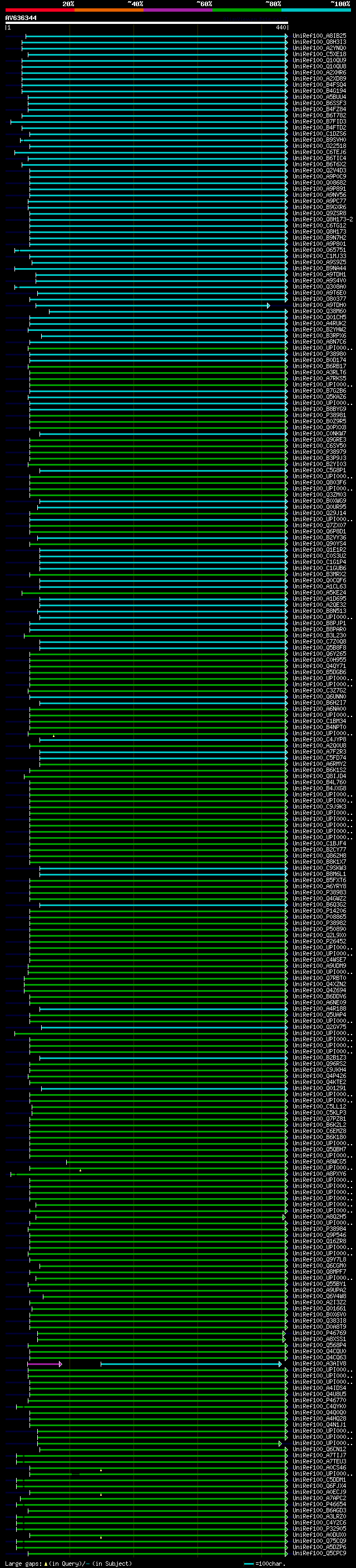356x1568 pixels.
Task: Select hit label UniRef100_Q862H8
Action: (x=319, y=856)
